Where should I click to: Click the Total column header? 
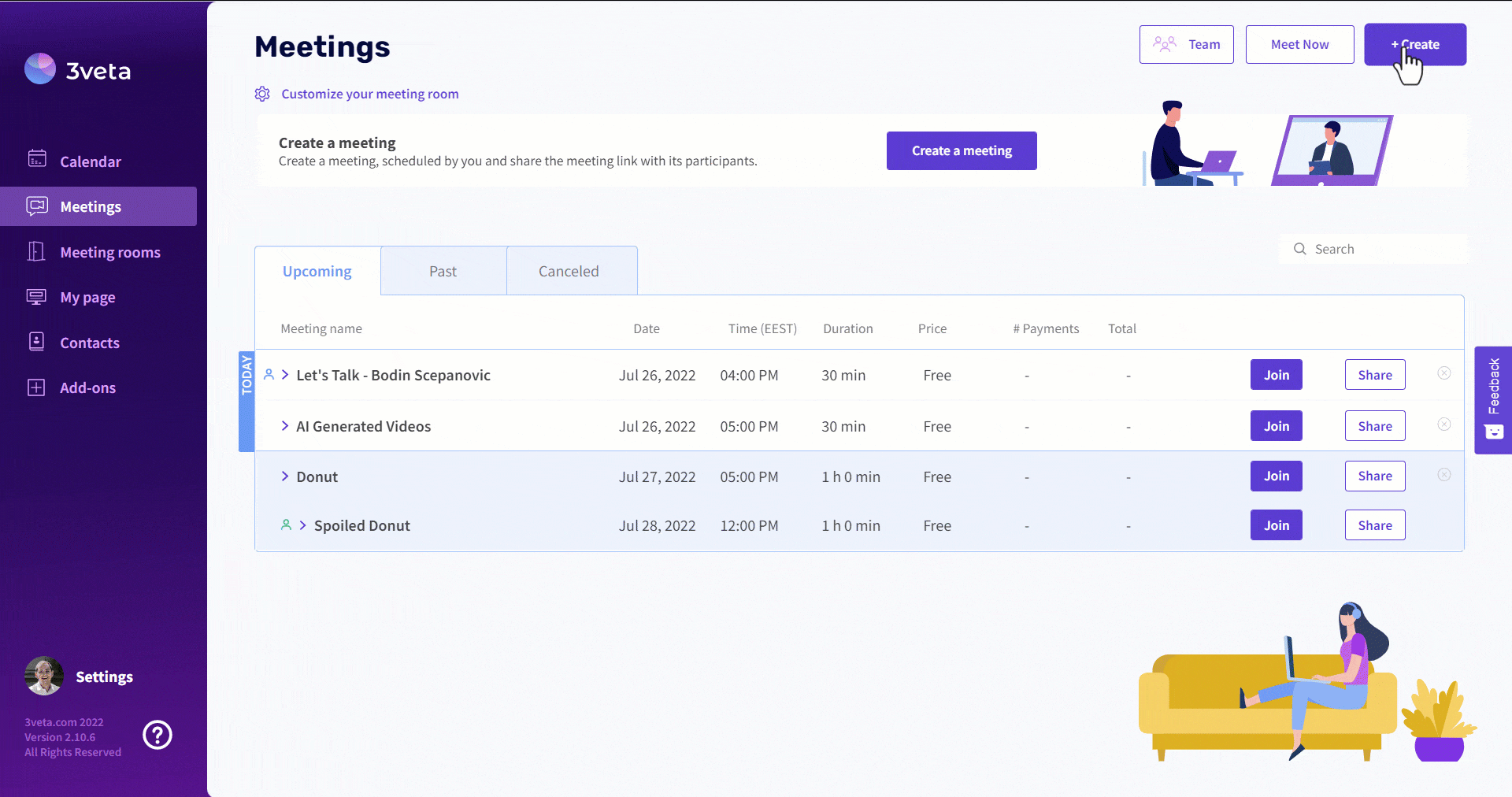coord(1122,328)
